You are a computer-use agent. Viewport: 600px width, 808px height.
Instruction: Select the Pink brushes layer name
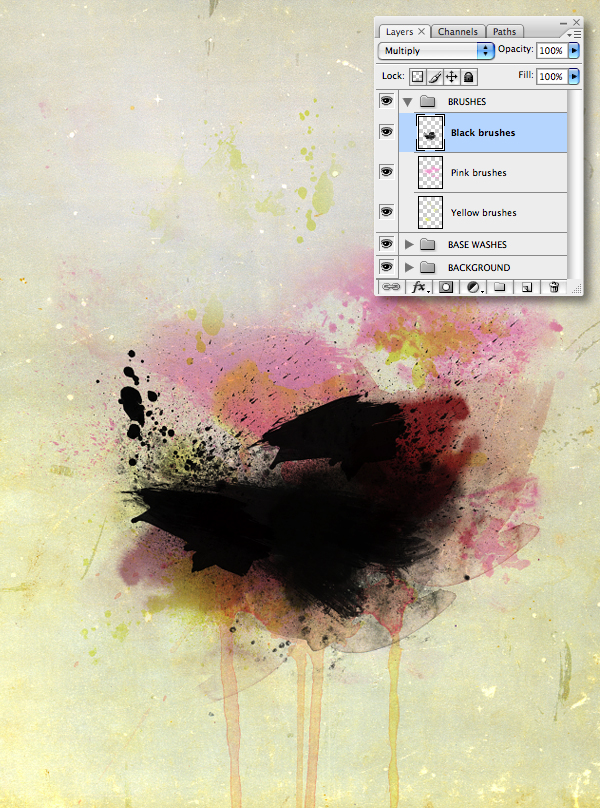click(x=478, y=173)
